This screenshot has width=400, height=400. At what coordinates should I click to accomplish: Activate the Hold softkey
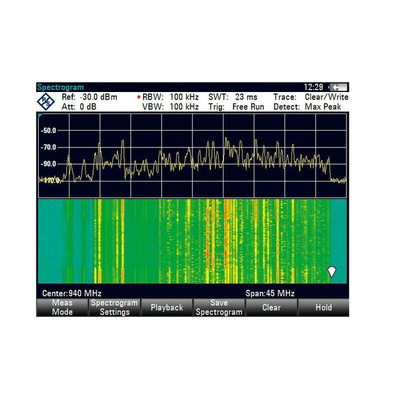coord(323,307)
